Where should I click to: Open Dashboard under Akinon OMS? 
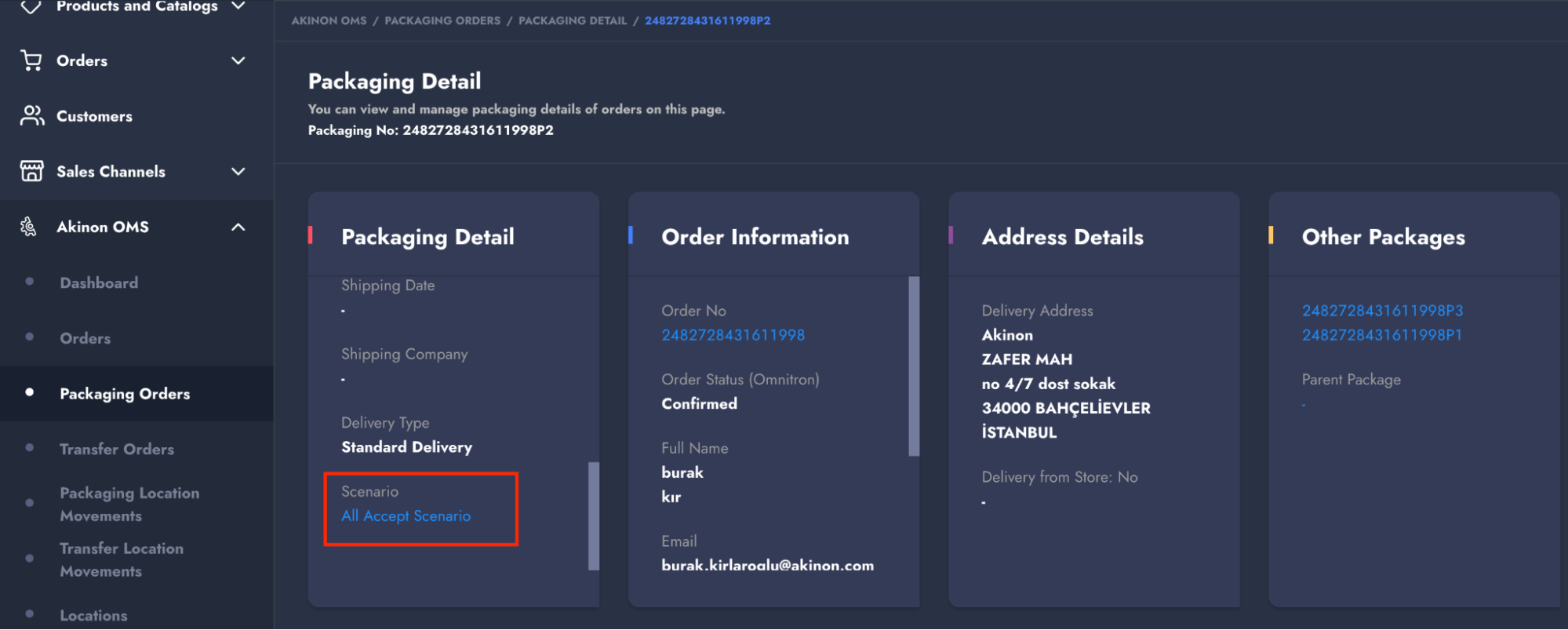click(x=99, y=282)
